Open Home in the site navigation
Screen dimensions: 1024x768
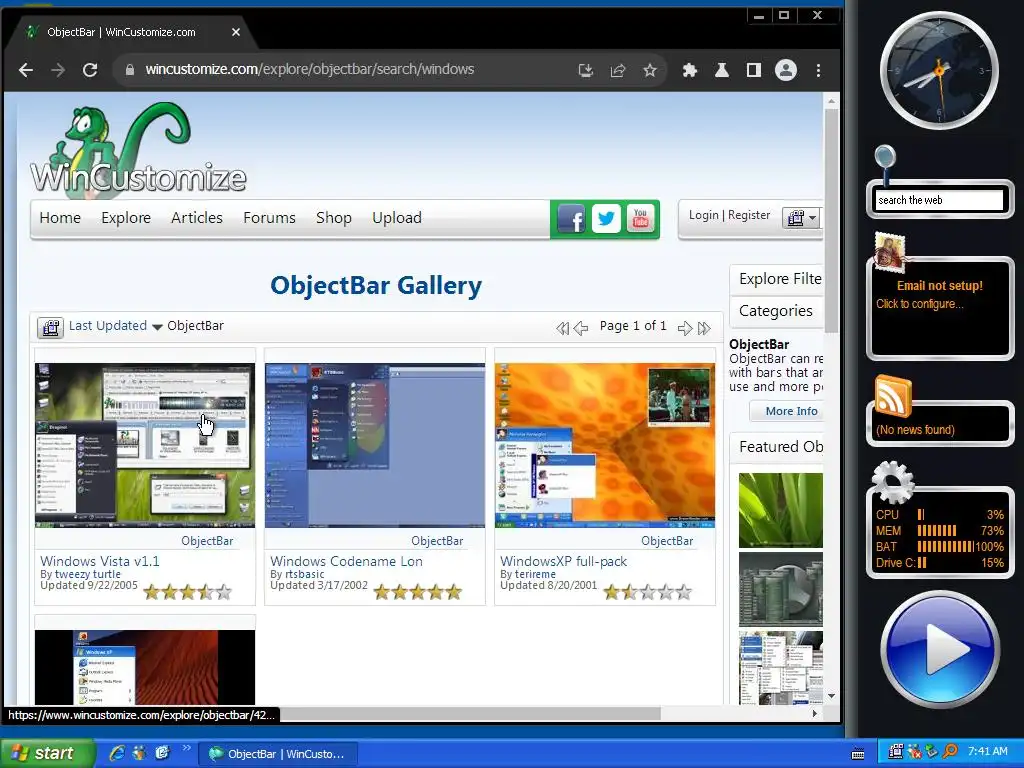point(60,217)
